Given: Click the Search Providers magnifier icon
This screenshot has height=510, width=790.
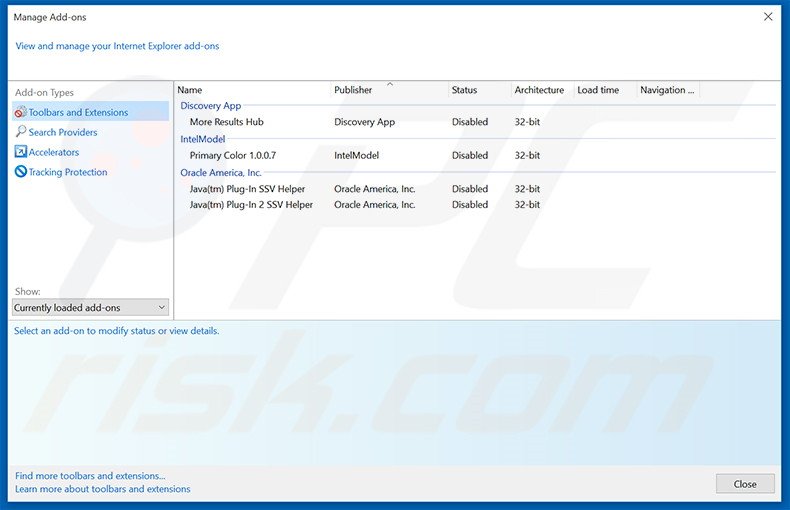Looking at the screenshot, I should [x=20, y=132].
